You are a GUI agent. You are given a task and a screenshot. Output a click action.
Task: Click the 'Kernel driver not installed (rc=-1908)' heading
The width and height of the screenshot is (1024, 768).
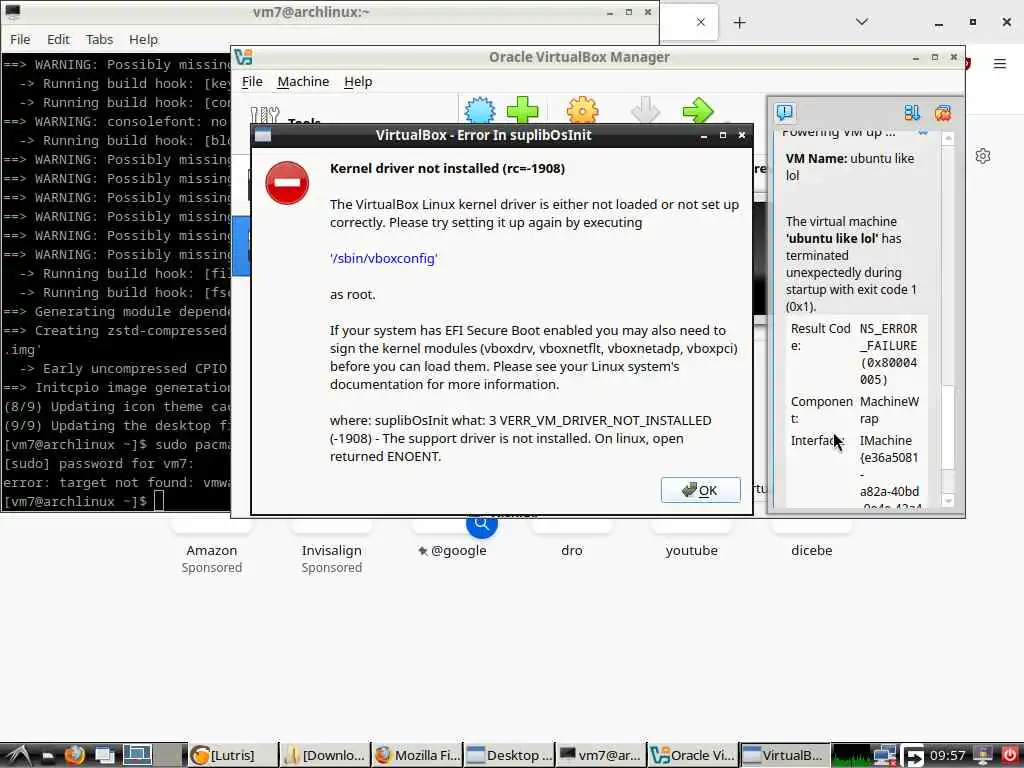(447, 168)
